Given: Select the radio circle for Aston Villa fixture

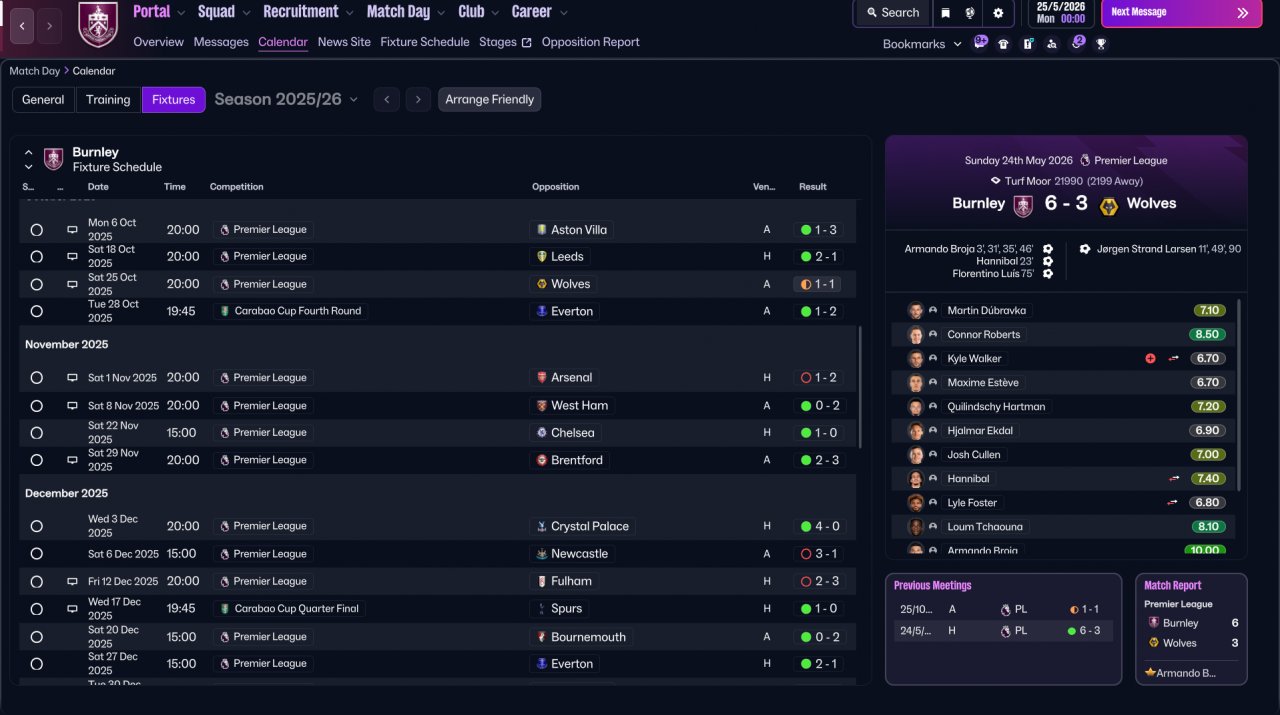Looking at the screenshot, I should (36, 230).
